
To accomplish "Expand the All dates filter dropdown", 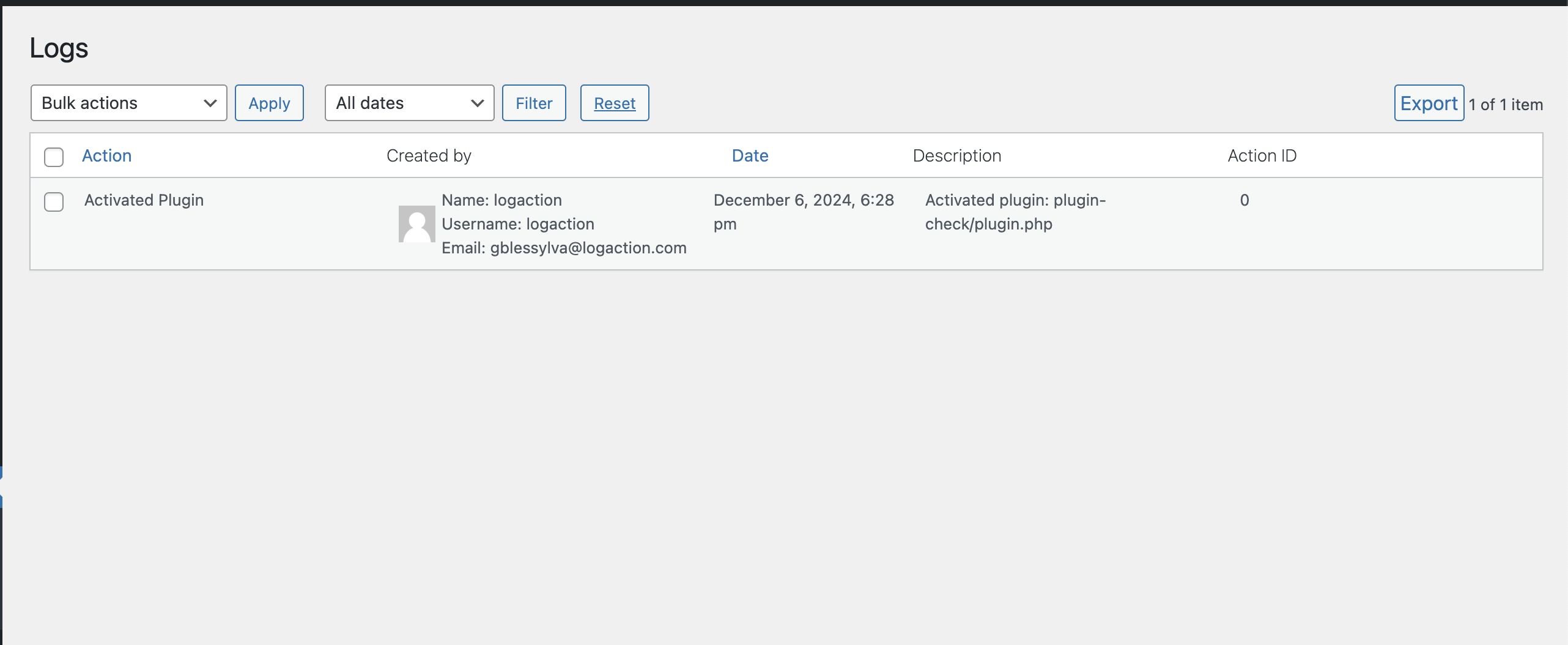I will [409, 103].
